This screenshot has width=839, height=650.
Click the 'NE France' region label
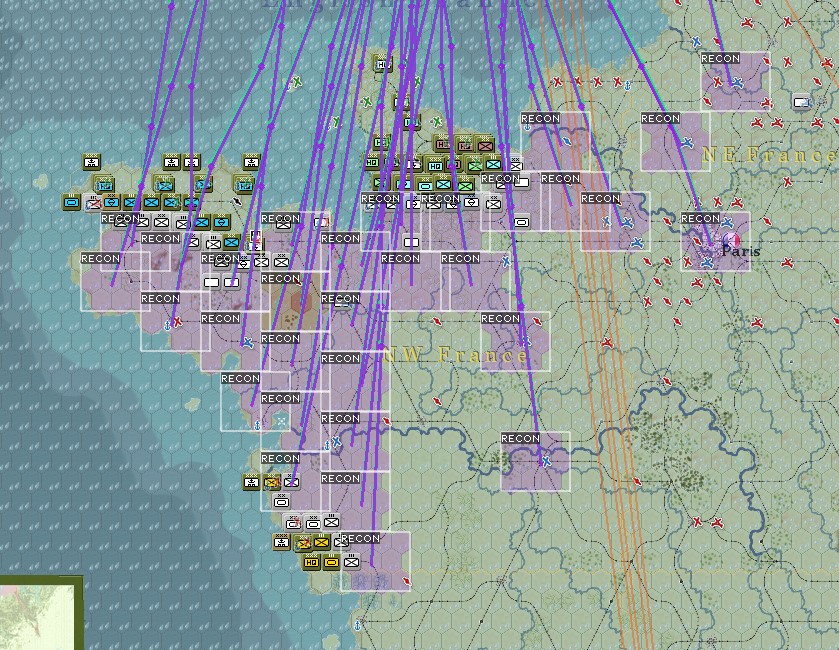point(769,155)
